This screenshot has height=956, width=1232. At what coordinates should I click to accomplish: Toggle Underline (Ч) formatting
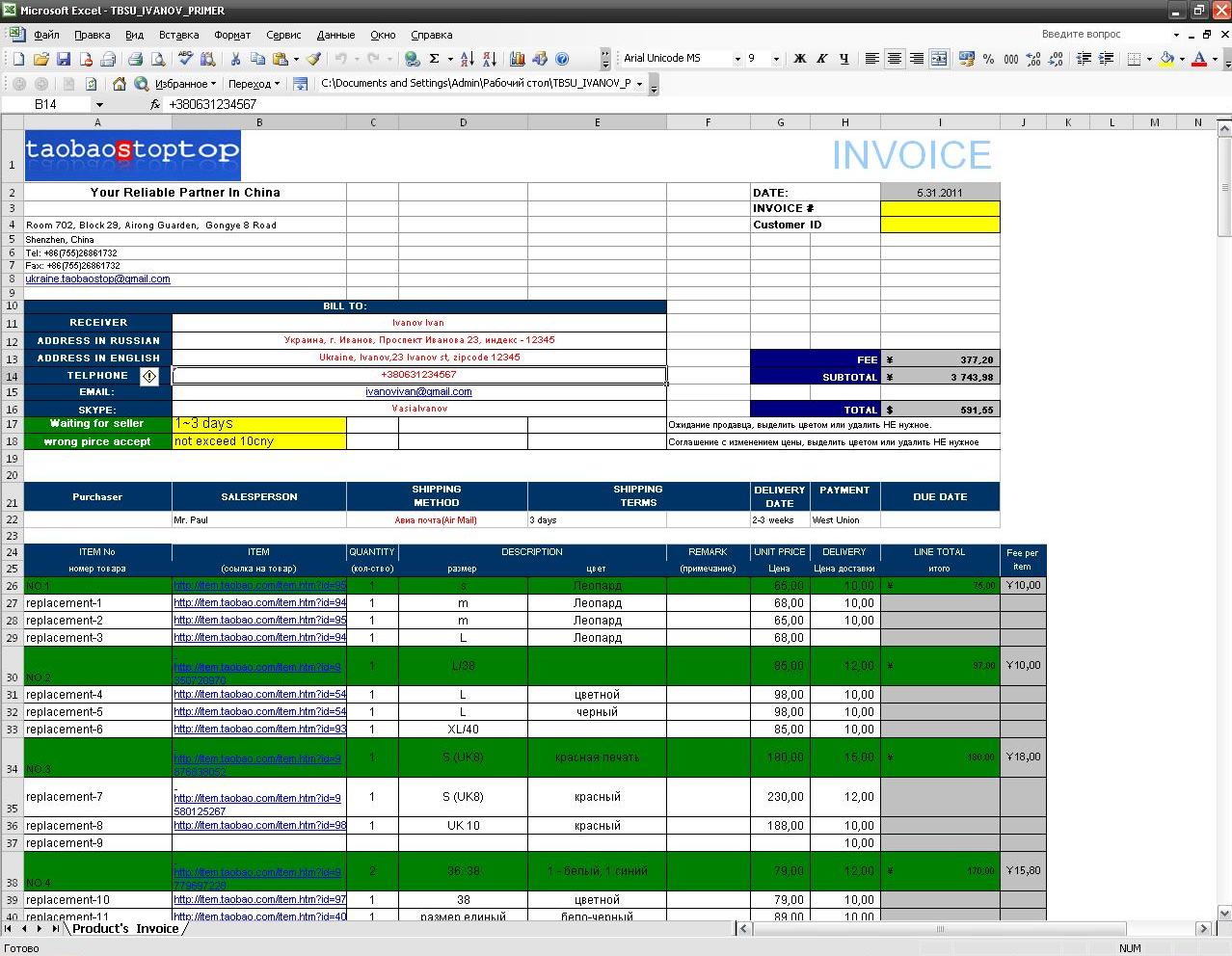(844, 59)
